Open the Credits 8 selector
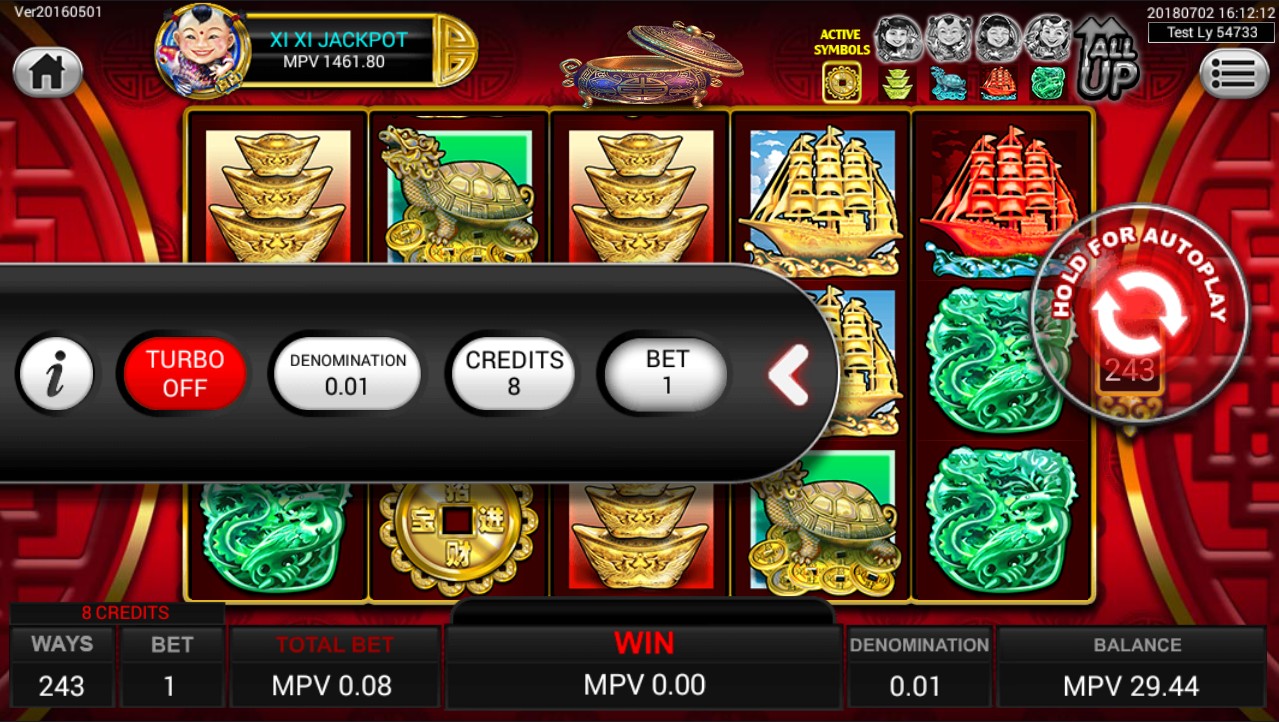The width and height of the screenshot is (1279, 722). [514, 374]
